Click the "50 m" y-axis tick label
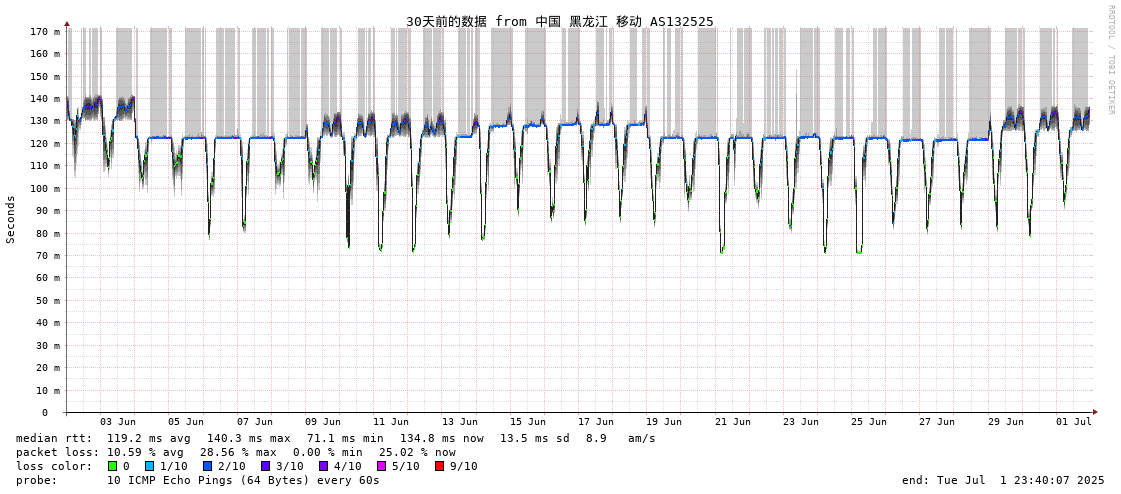 tap(47, 300)
